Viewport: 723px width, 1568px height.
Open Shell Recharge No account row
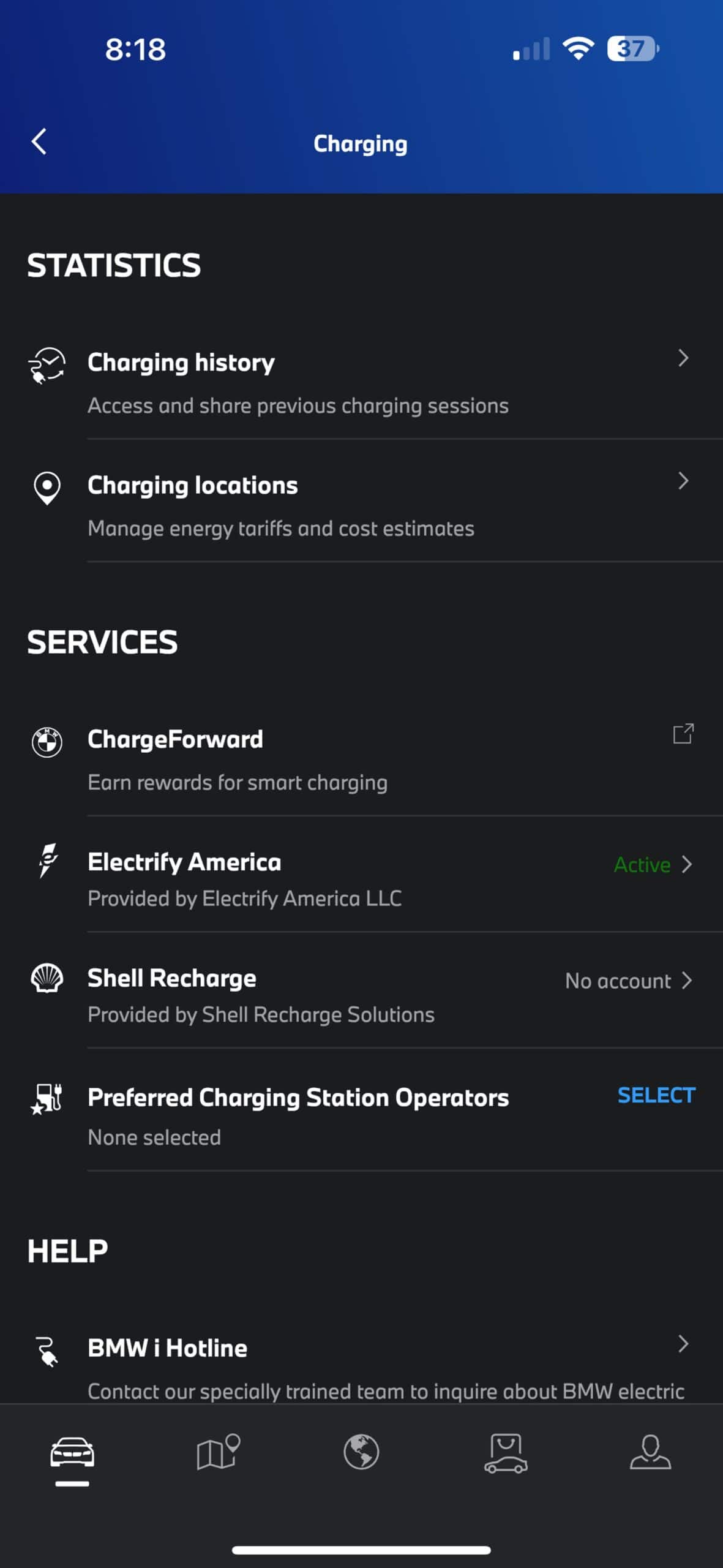[628, 981]
